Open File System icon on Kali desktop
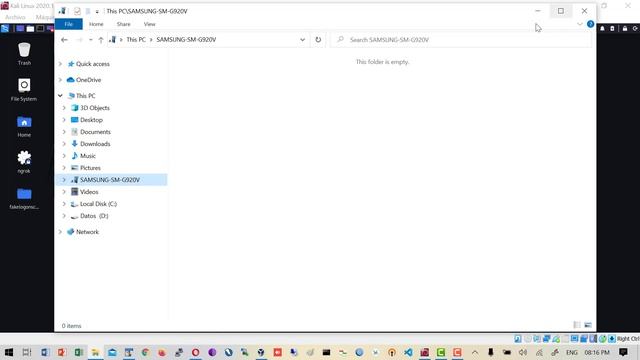This screenshot has height=360, width=640. (24, 90)
